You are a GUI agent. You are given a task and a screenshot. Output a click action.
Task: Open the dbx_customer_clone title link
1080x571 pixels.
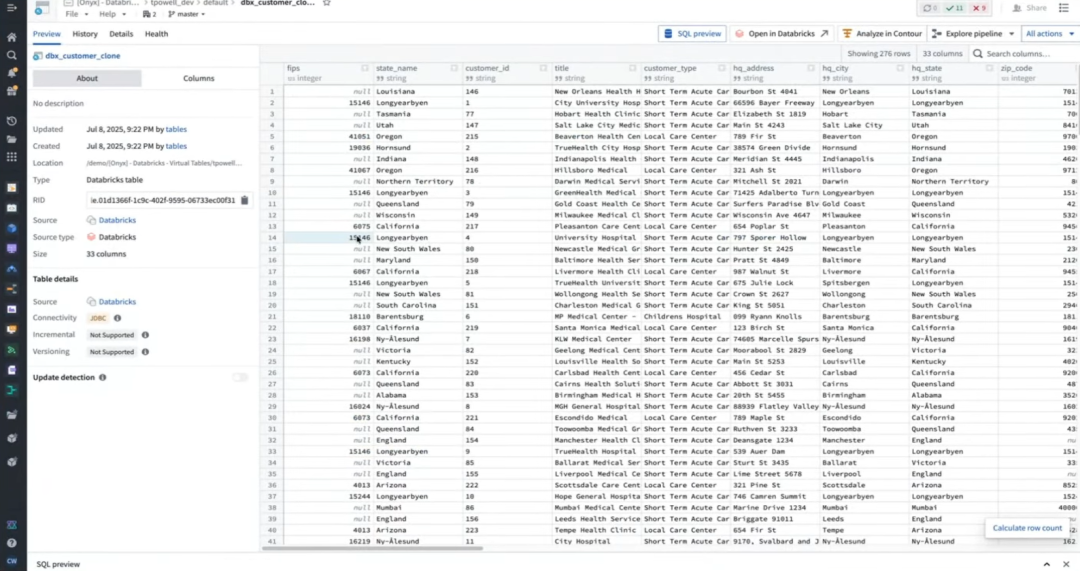[x=83, y=56]
